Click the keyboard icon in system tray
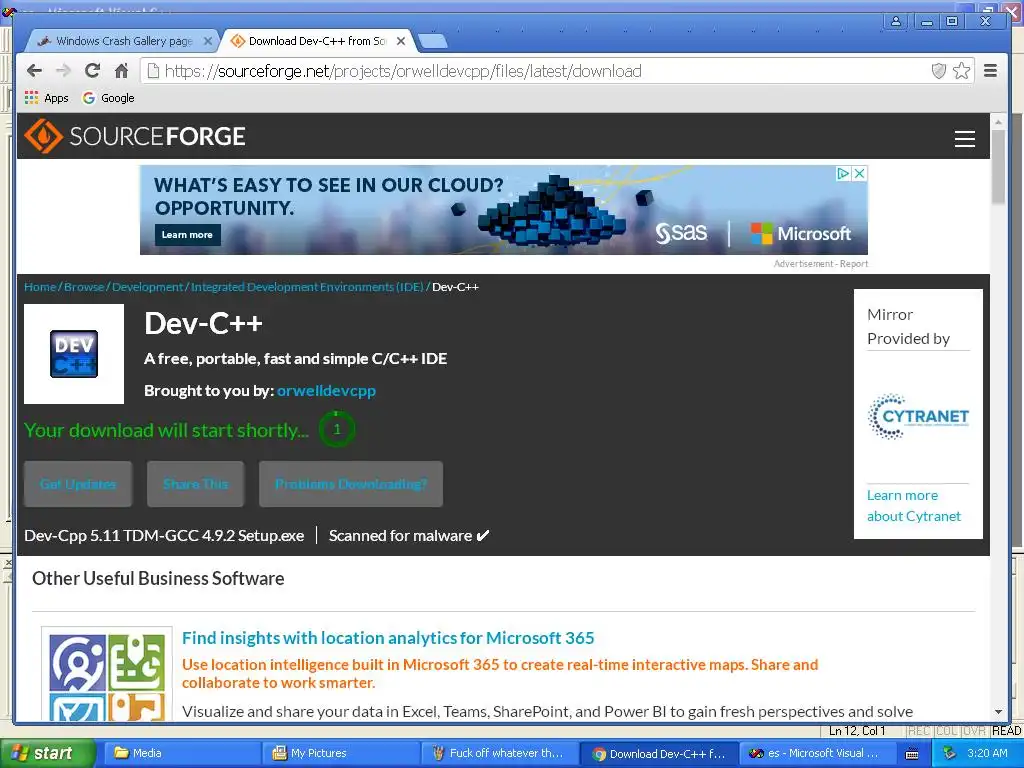The image size is (1024, 768). (912, 754)
